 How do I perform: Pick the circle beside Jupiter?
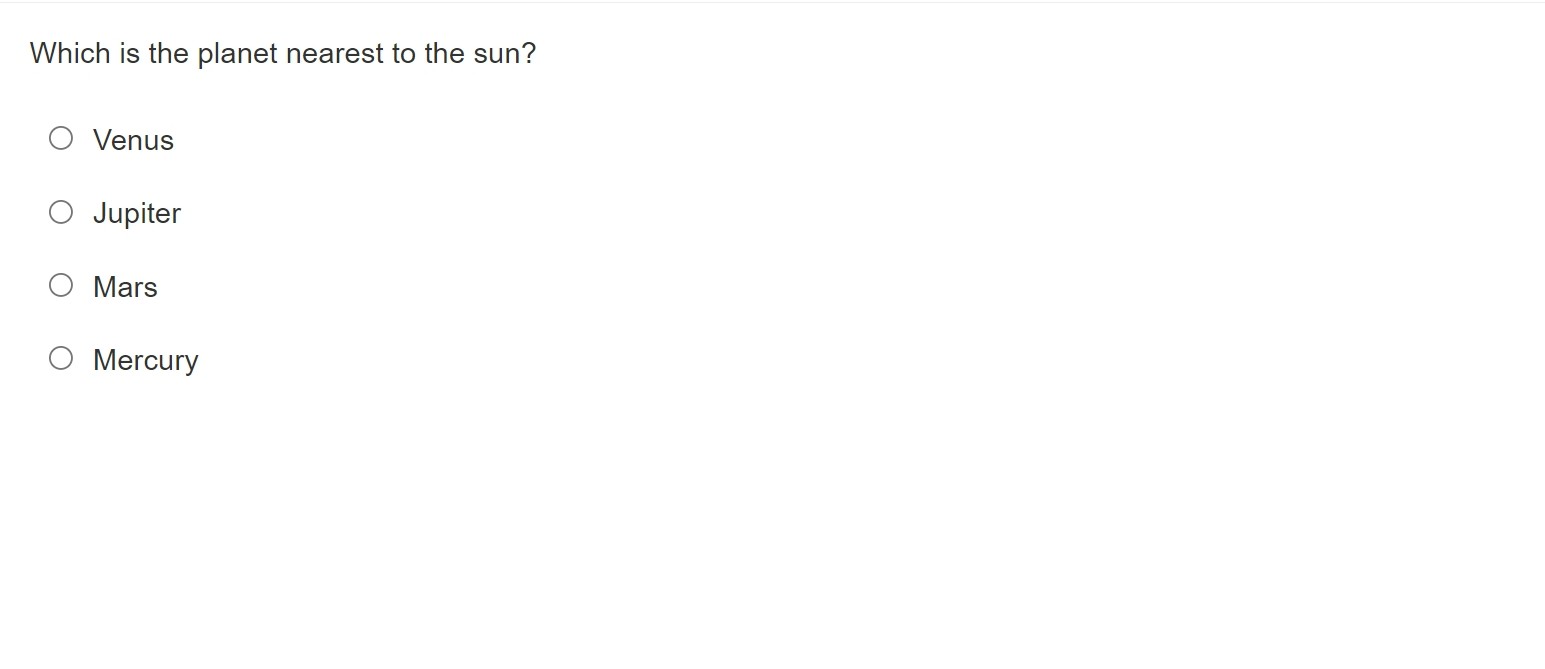61,212
